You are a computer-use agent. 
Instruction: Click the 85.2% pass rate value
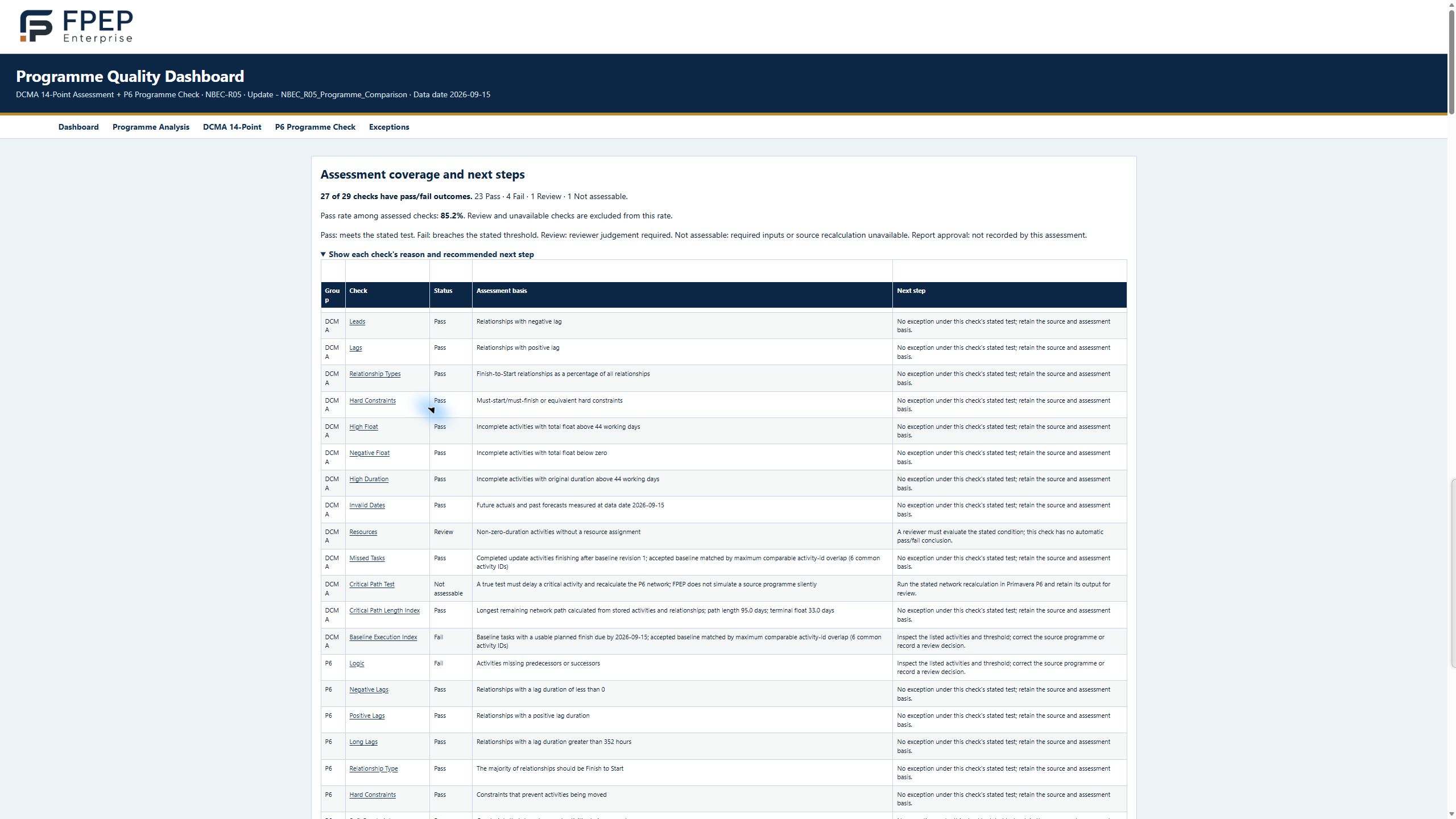(452, 216)
